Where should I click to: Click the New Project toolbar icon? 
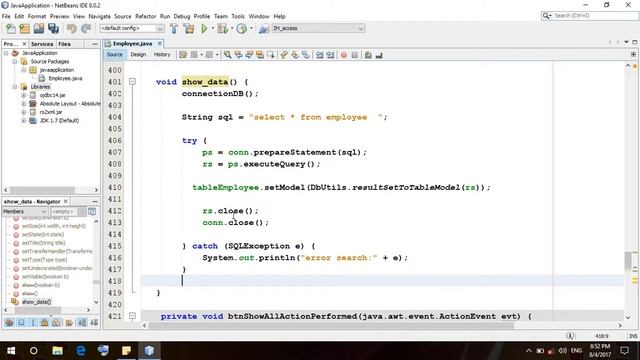click(x=24, y=29)
